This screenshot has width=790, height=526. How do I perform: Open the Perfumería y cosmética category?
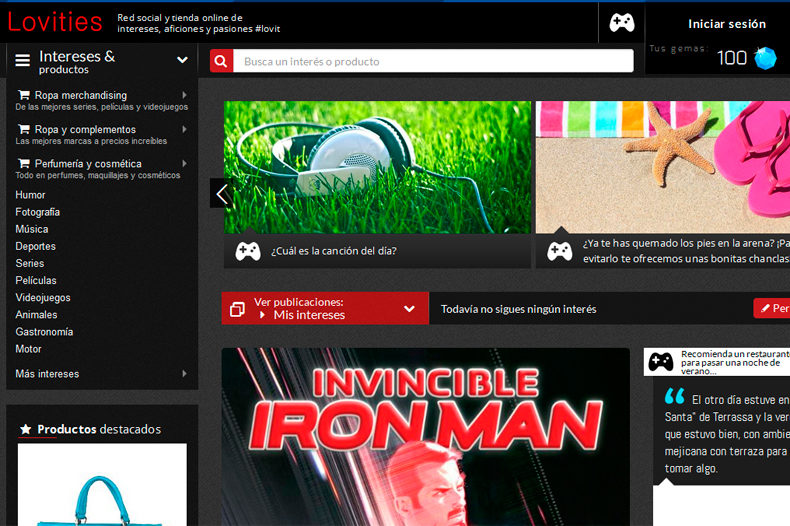coord(88,164)
